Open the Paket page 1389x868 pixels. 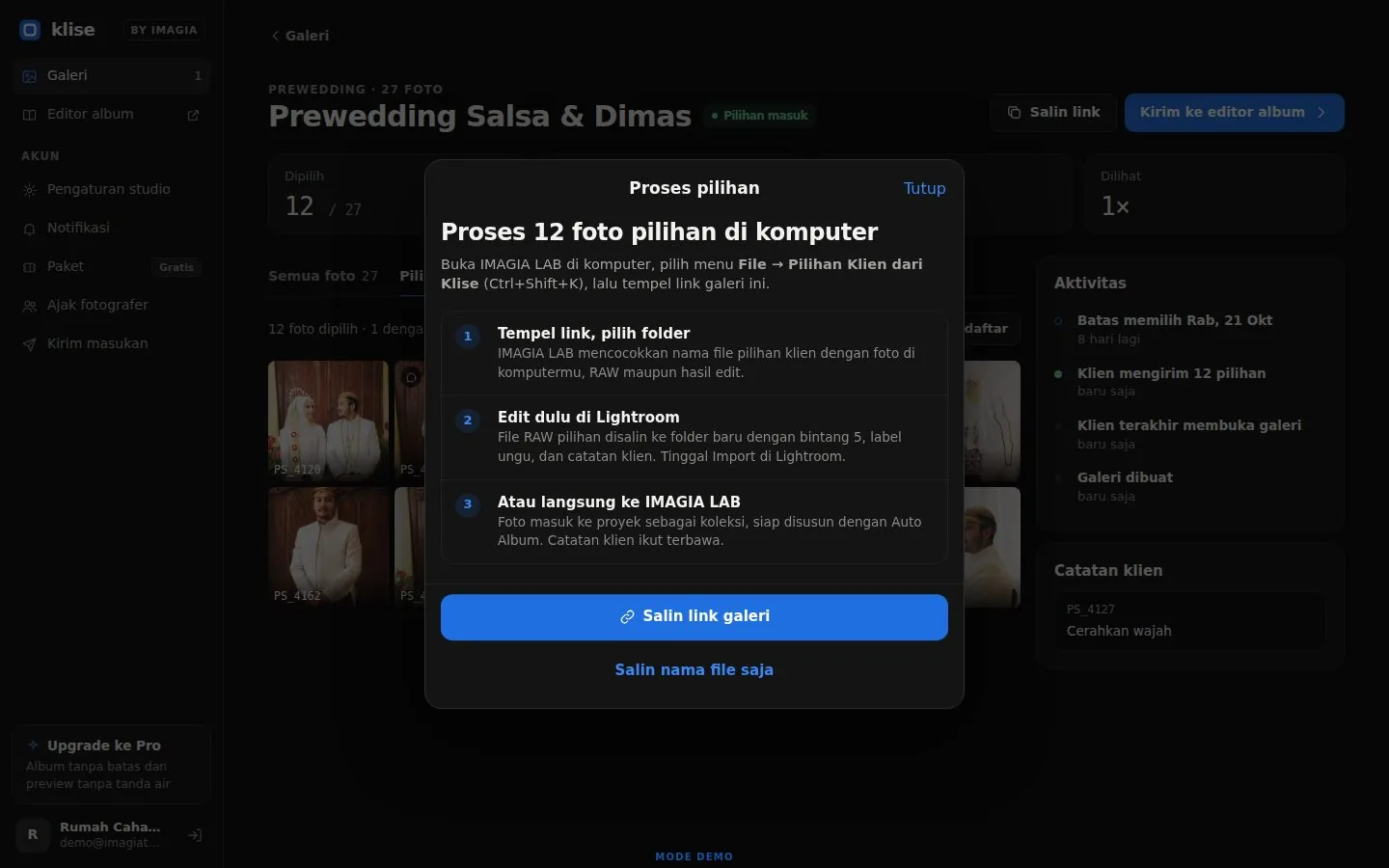click(112, 266)
